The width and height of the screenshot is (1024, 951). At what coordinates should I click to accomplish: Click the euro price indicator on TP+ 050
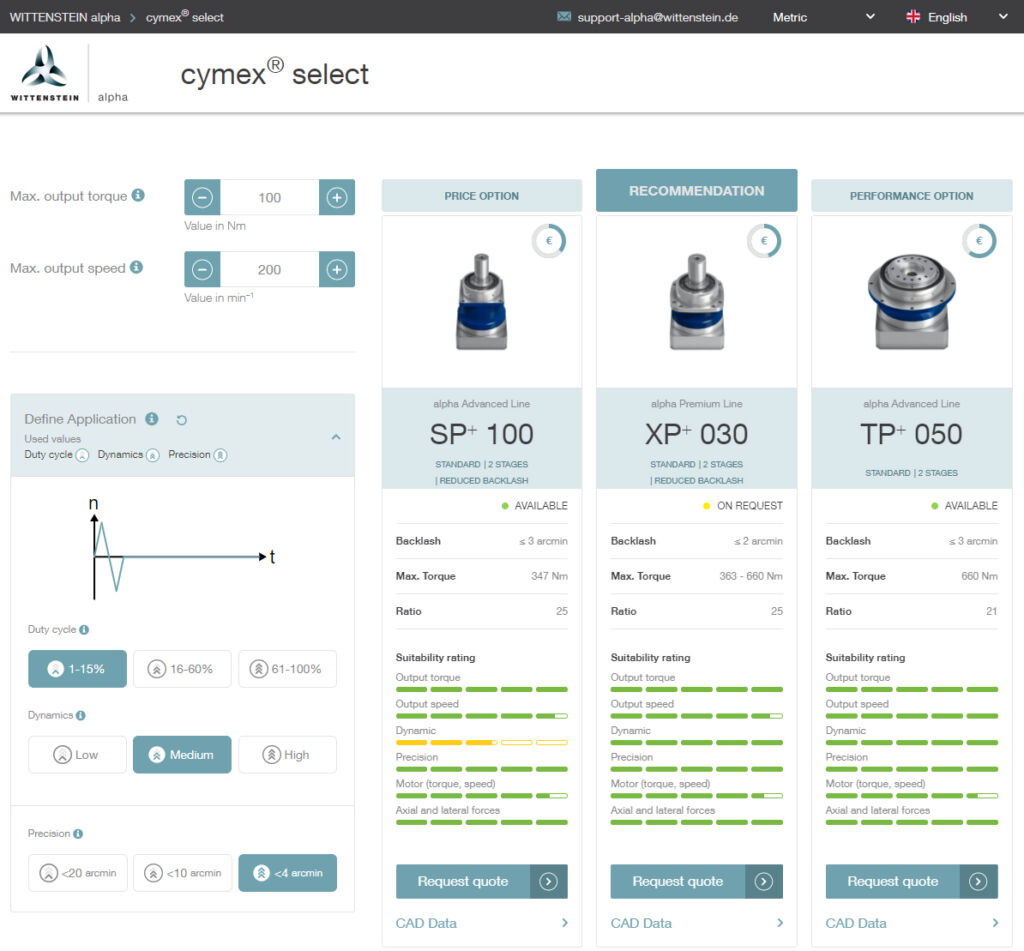click(x=979, y=241)
